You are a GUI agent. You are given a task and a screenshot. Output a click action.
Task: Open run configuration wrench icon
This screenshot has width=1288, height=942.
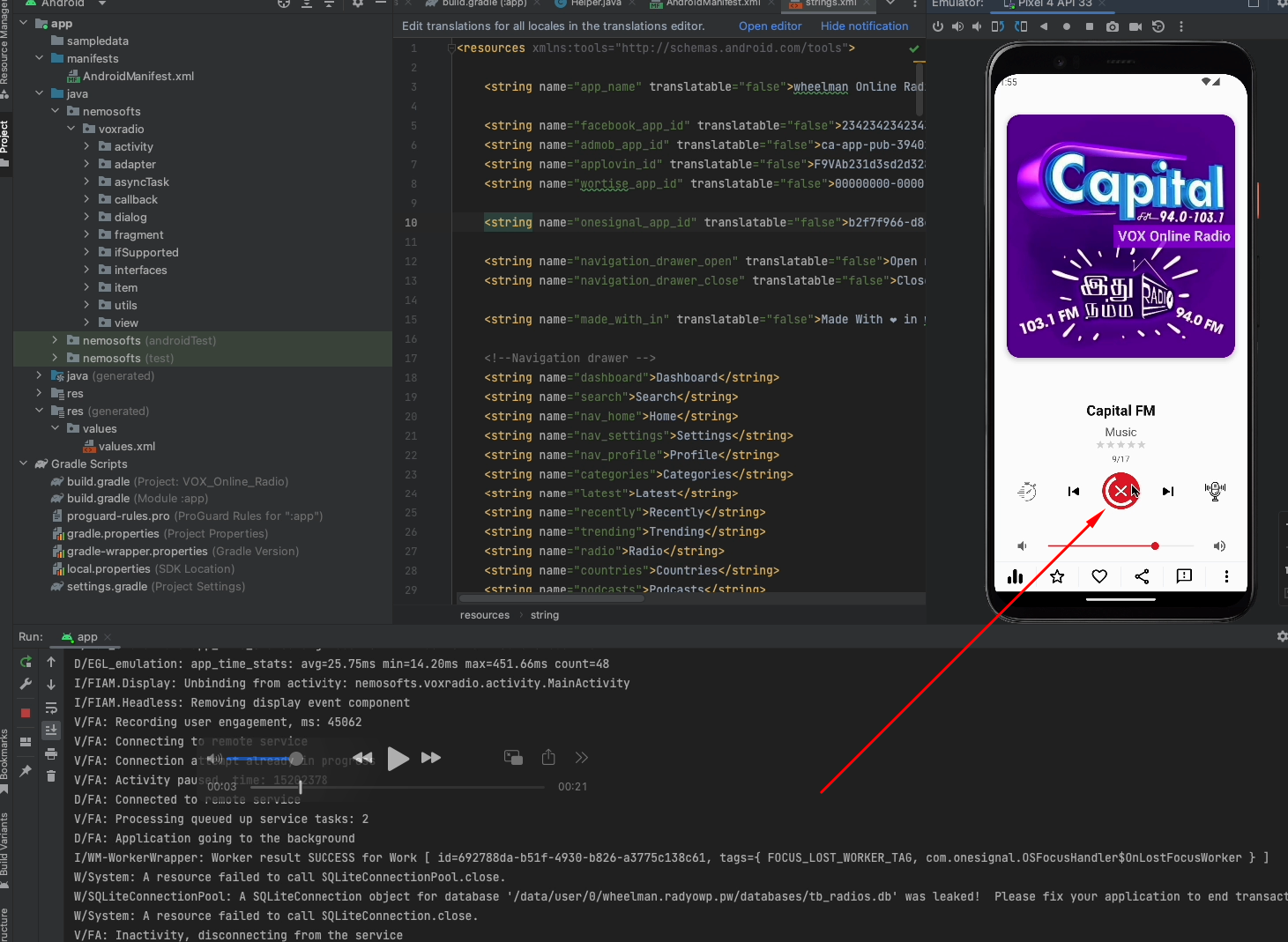pos(26,684)
